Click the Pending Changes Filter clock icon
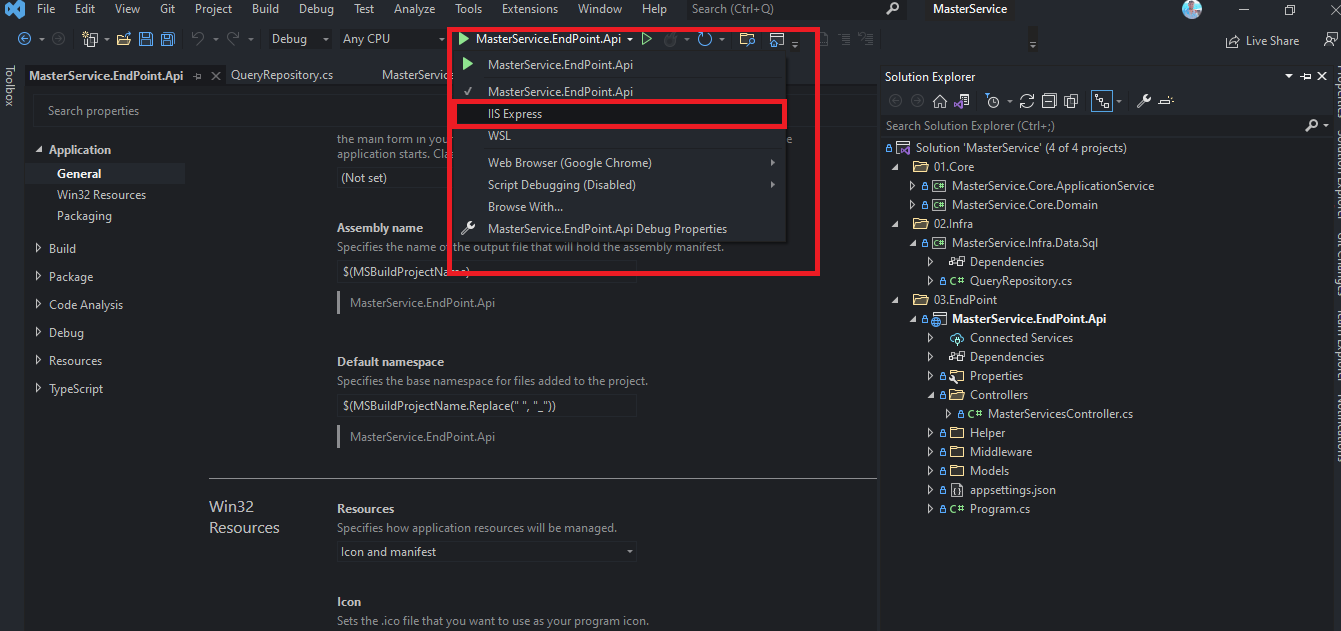This screenshot has height=631, width=1341. tap(991, 101)
